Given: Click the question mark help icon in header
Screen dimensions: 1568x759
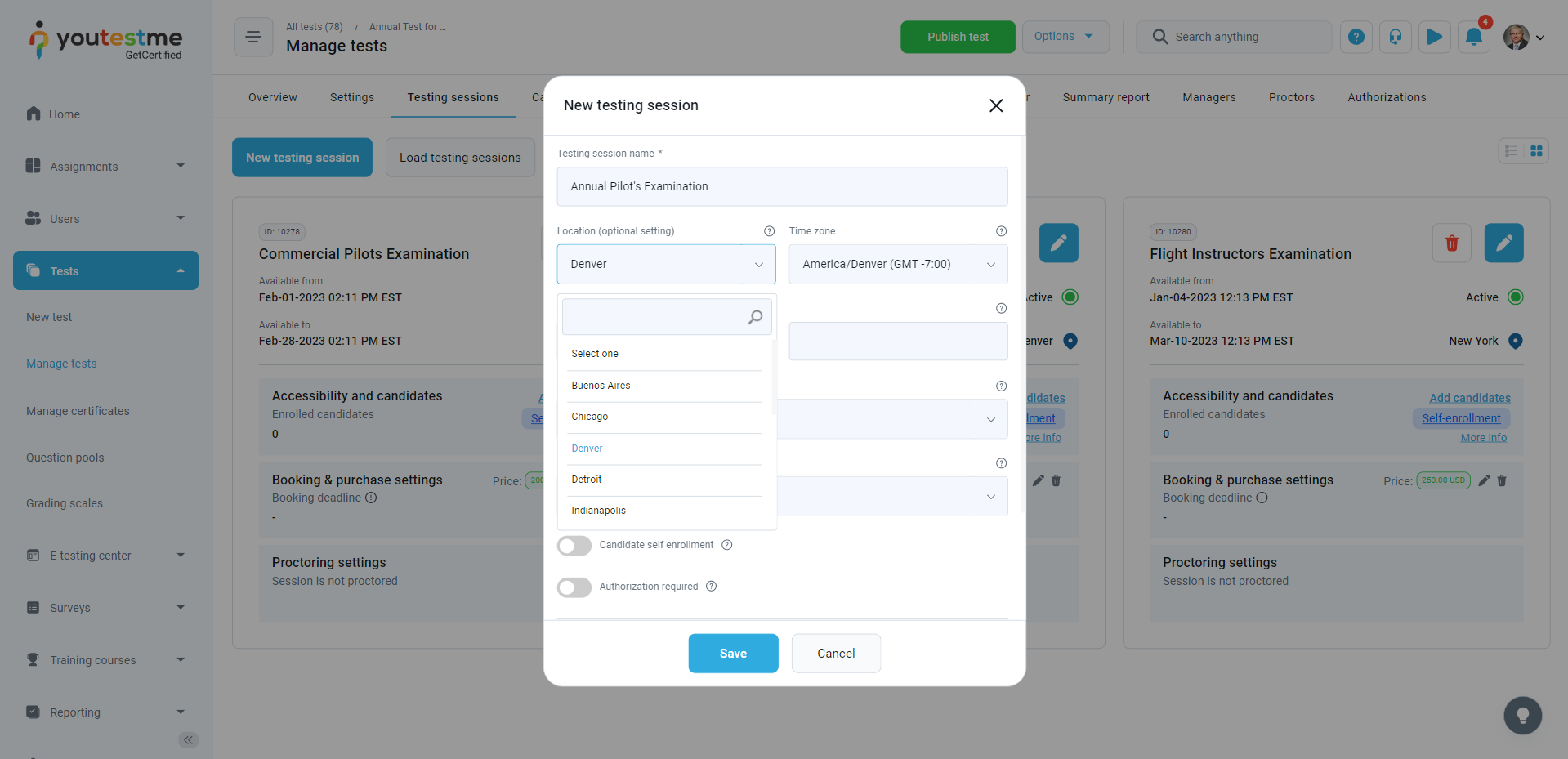Looking at the screenshot, I should coord(1356,37).
